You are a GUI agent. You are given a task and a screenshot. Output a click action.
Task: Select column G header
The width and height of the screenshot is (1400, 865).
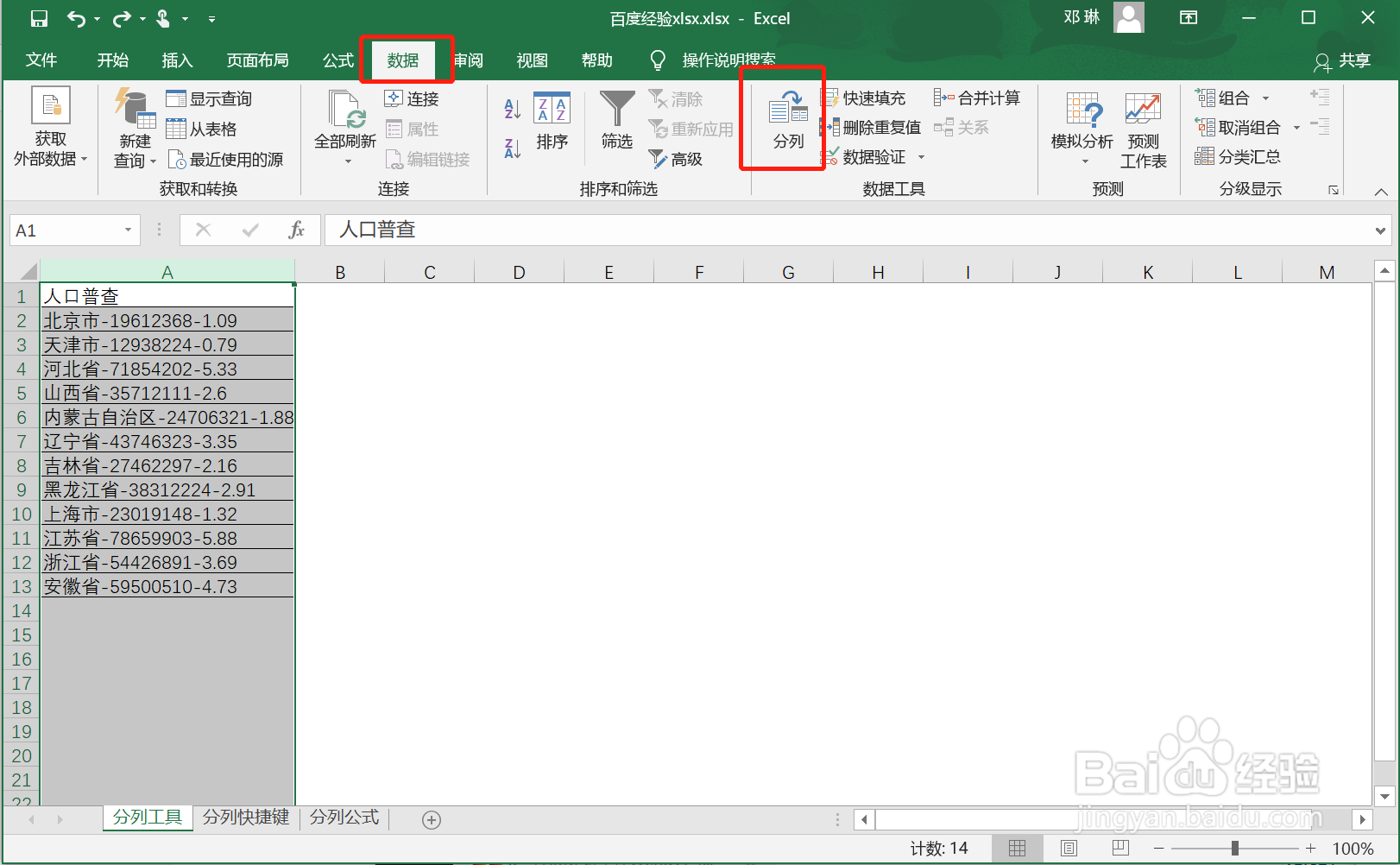click(788, 272)
